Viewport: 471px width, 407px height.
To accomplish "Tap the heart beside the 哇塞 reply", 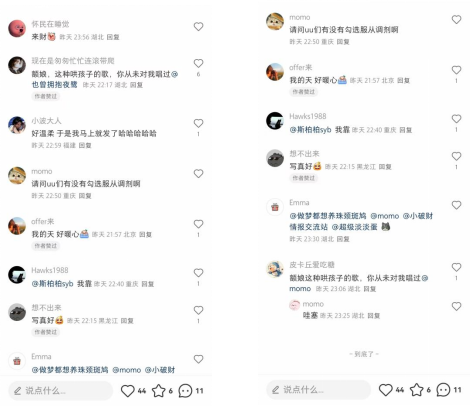I will 456,306.
